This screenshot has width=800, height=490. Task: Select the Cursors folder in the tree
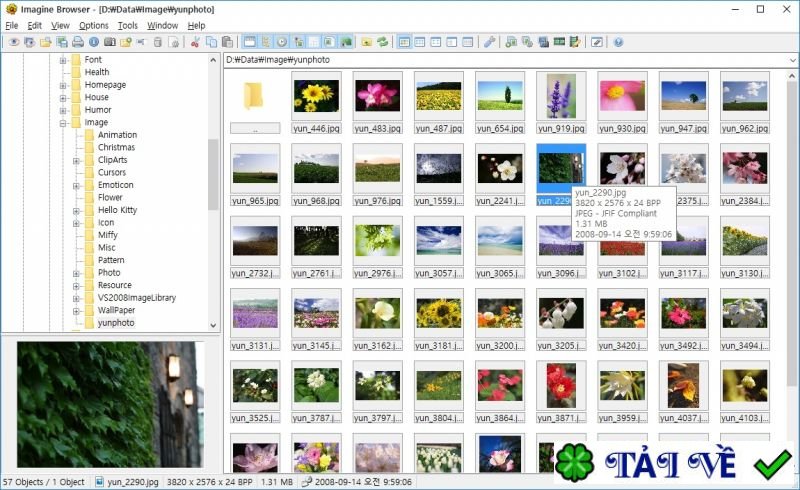[x=112, y=173]
